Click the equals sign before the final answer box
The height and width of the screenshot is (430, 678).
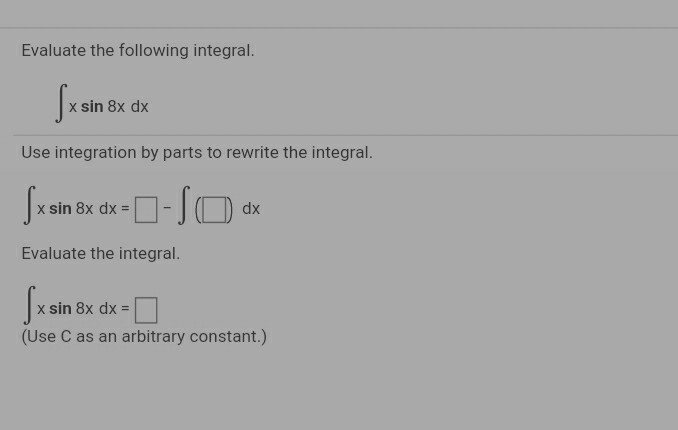pos(125,309)
